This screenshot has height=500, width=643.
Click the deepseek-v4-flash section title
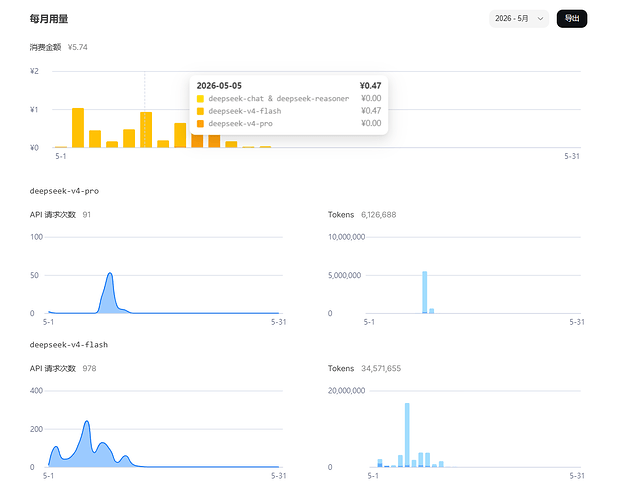pyautogui.click(x=68, y=345)
